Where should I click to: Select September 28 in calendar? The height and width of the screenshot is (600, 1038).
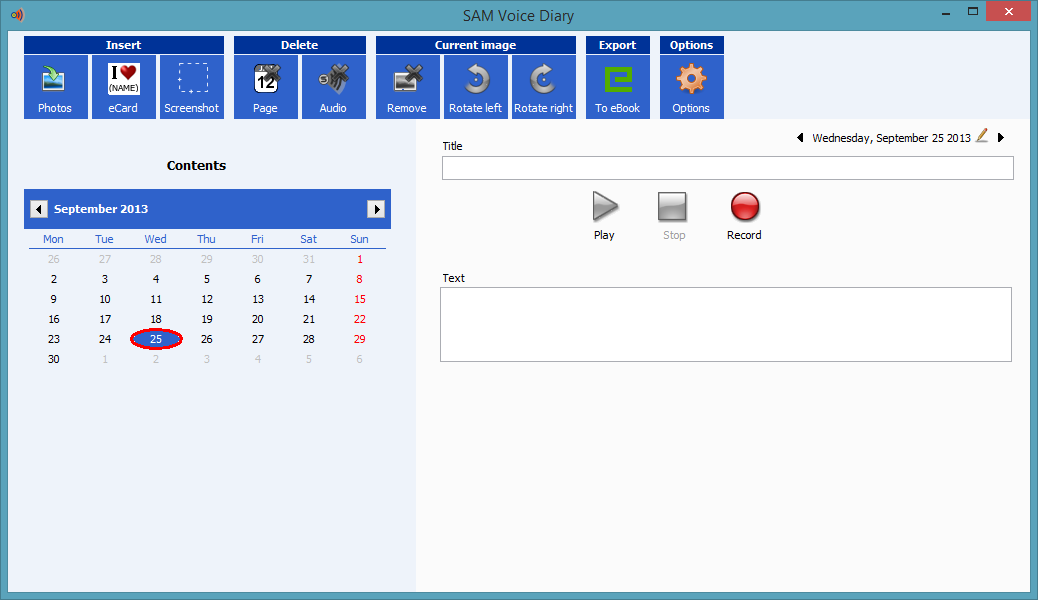click(x=308, y=339)
